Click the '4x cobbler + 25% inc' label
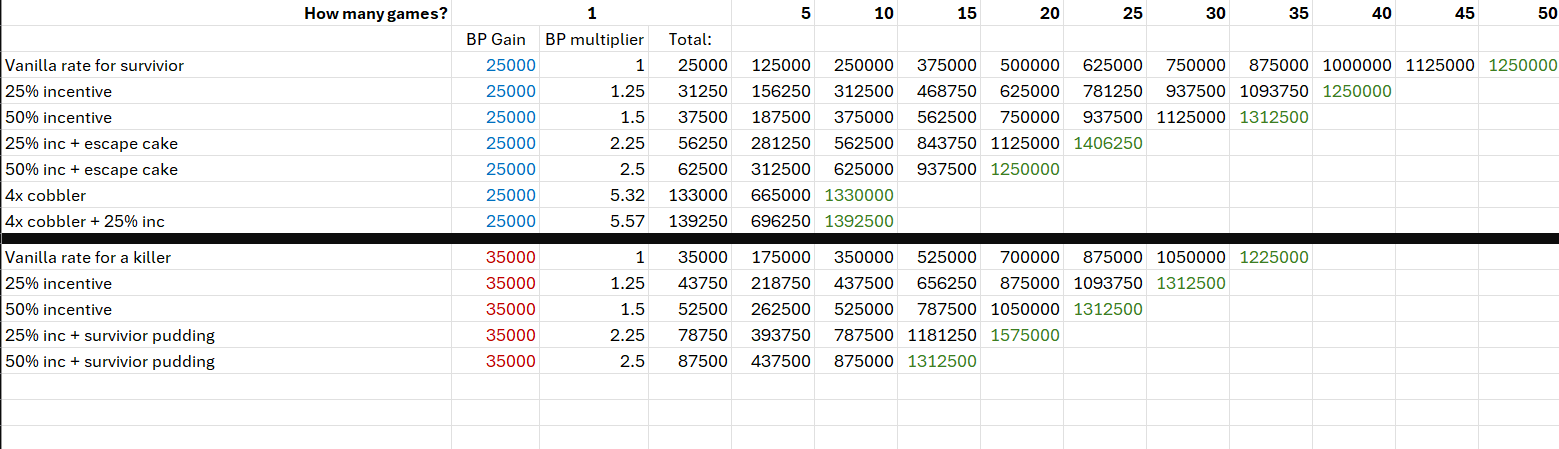1559x449 pixels. [226, 221]
